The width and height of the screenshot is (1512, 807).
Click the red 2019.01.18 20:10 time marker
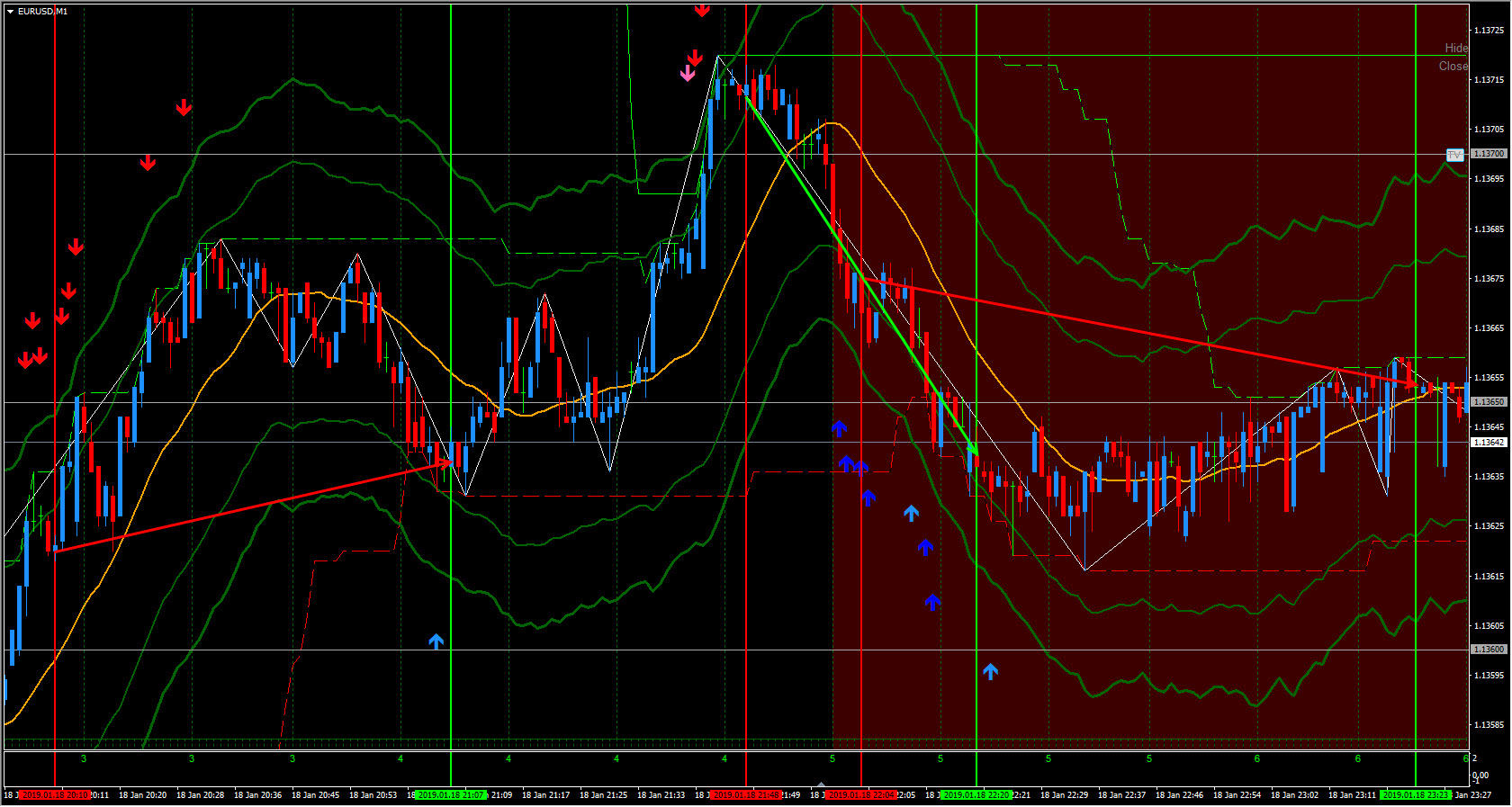tap(55, 795)
